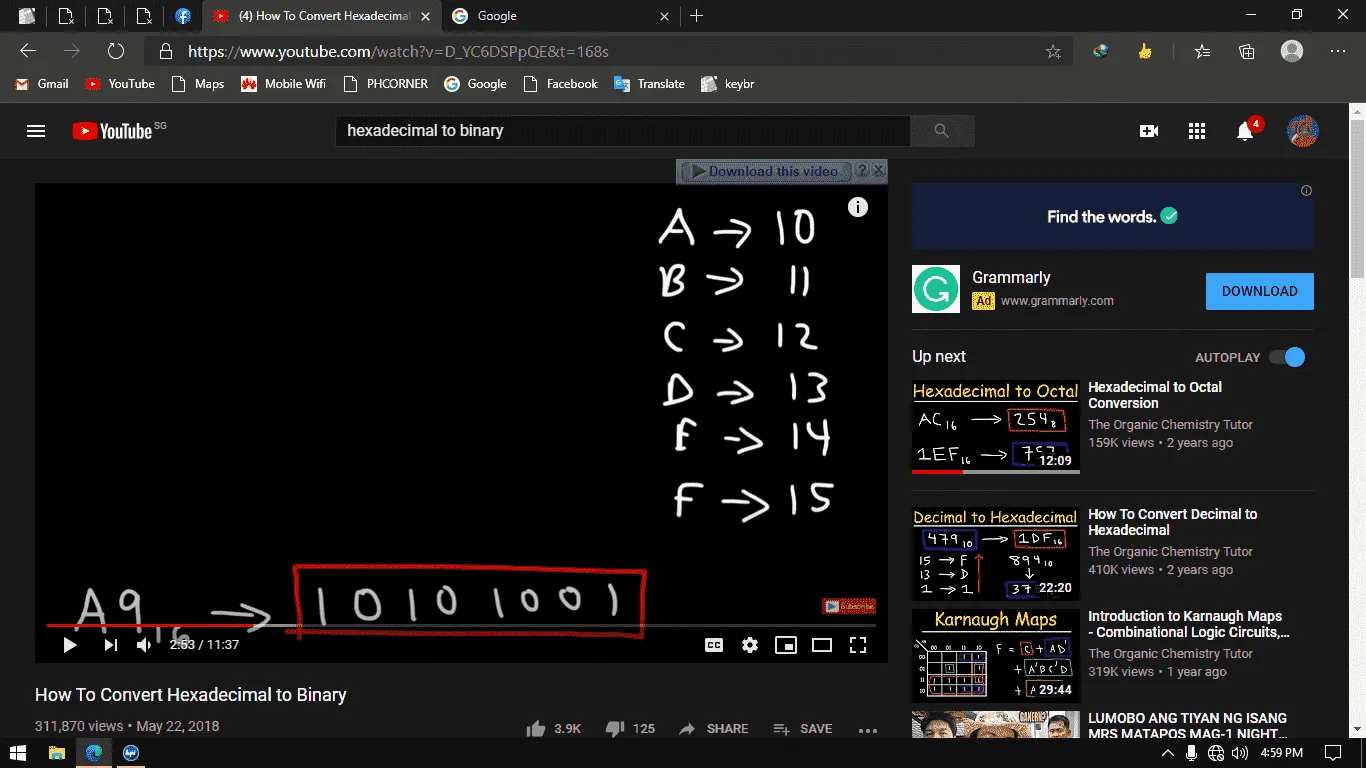Open the player settings gear
Viewport: 1366px width, 768px height.
point(750,645)
